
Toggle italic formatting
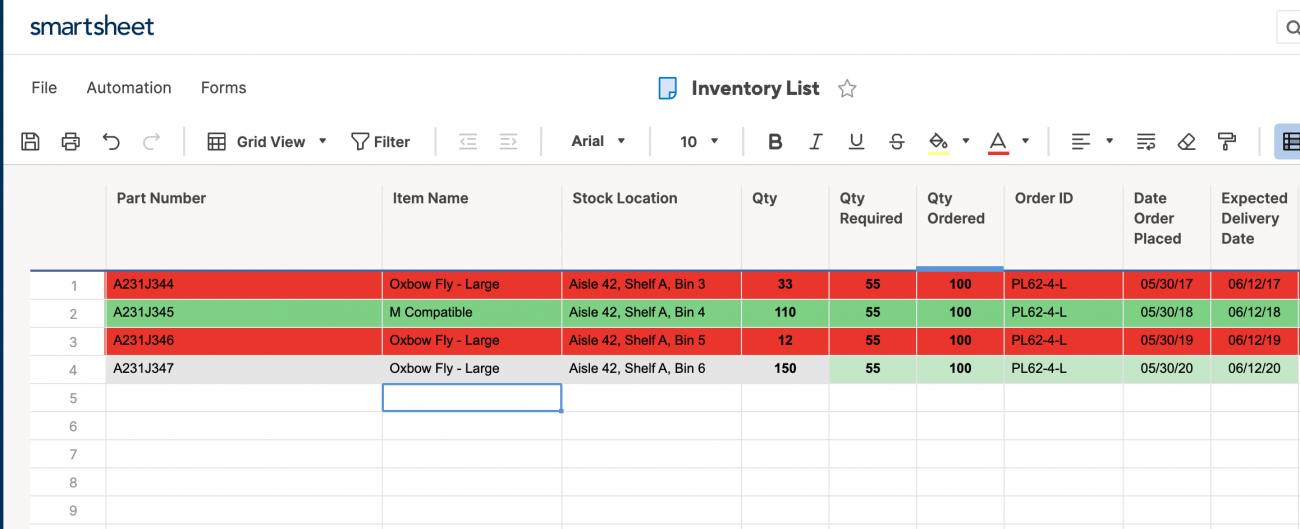[815, 142]
